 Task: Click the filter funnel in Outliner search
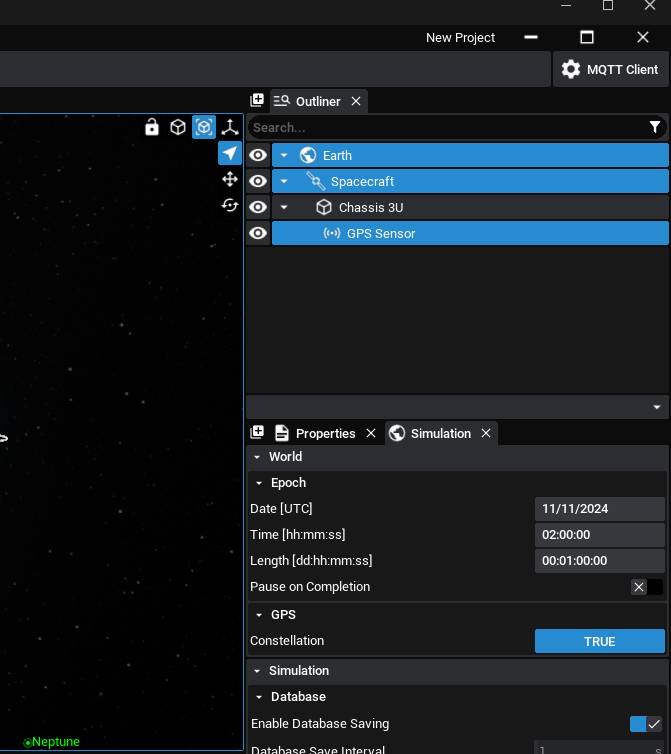[655, 127]
